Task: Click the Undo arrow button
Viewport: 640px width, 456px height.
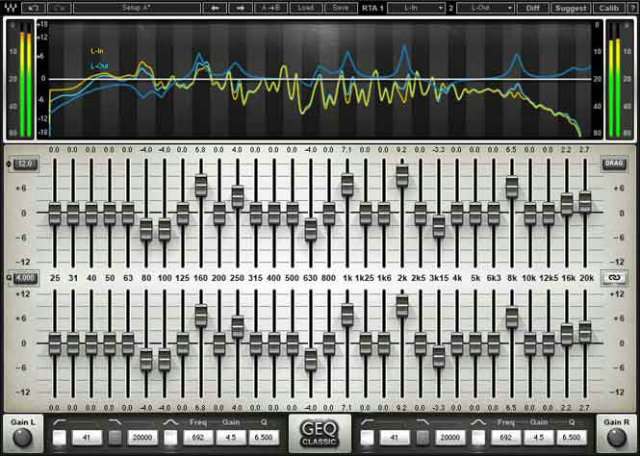Action: pyautogui.click(x=33, y=8)
